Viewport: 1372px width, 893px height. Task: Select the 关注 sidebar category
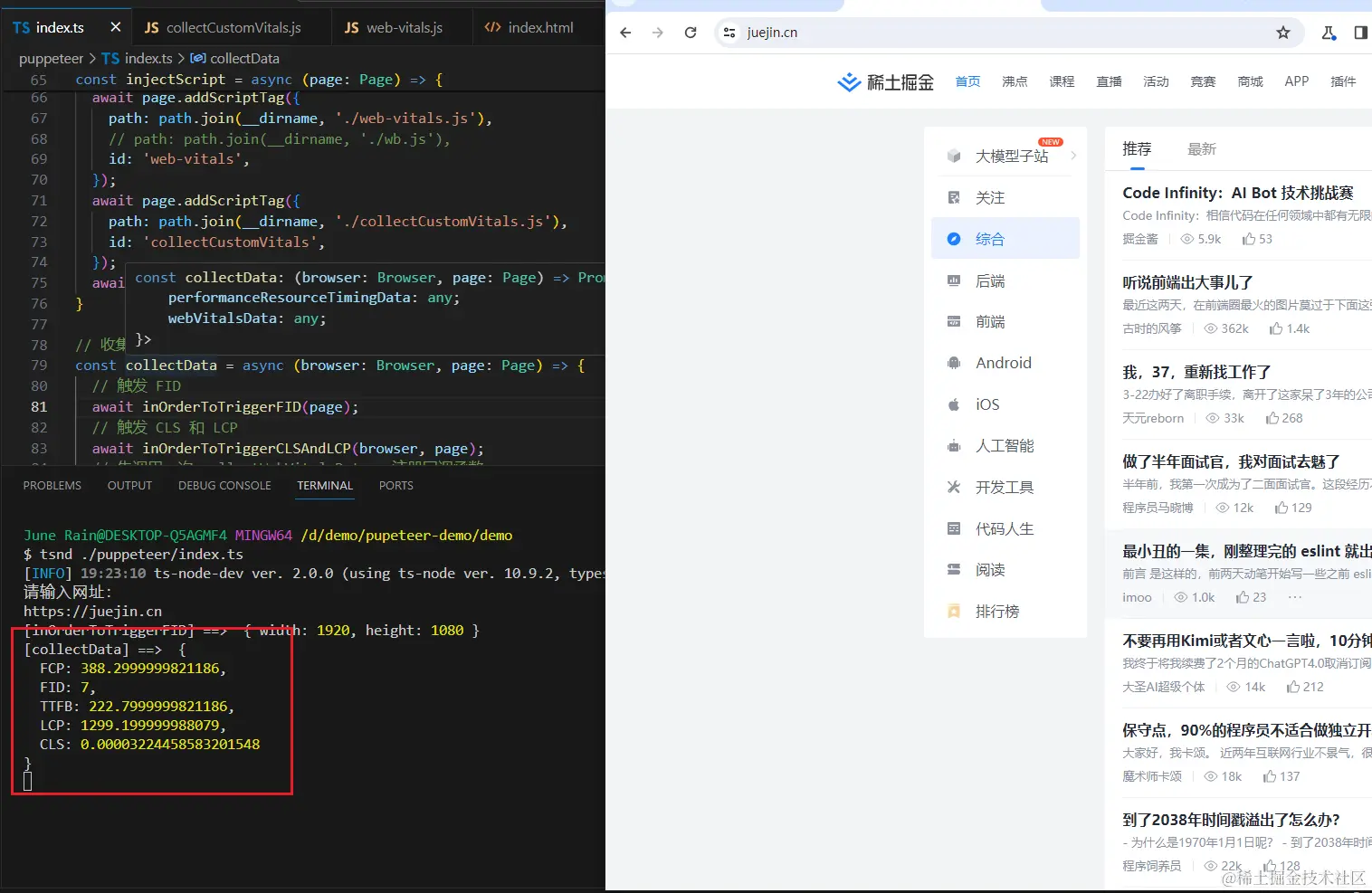click(x=1005, y=197)
